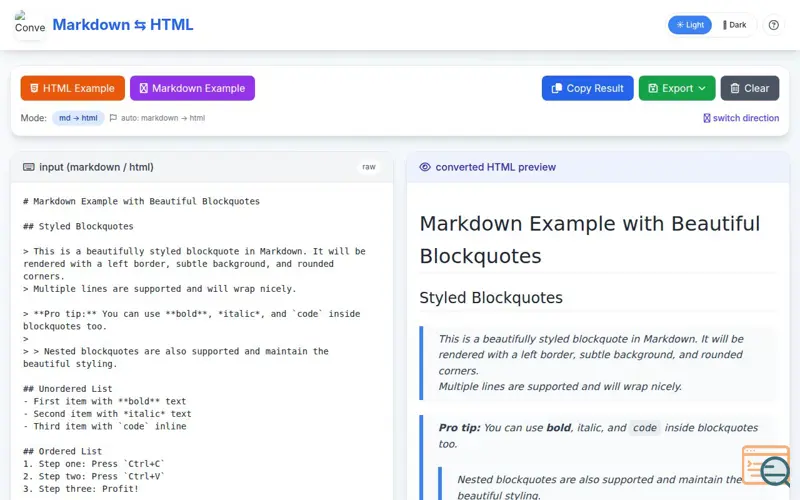Open the help question-mark icon

click(x=773, y=24)
